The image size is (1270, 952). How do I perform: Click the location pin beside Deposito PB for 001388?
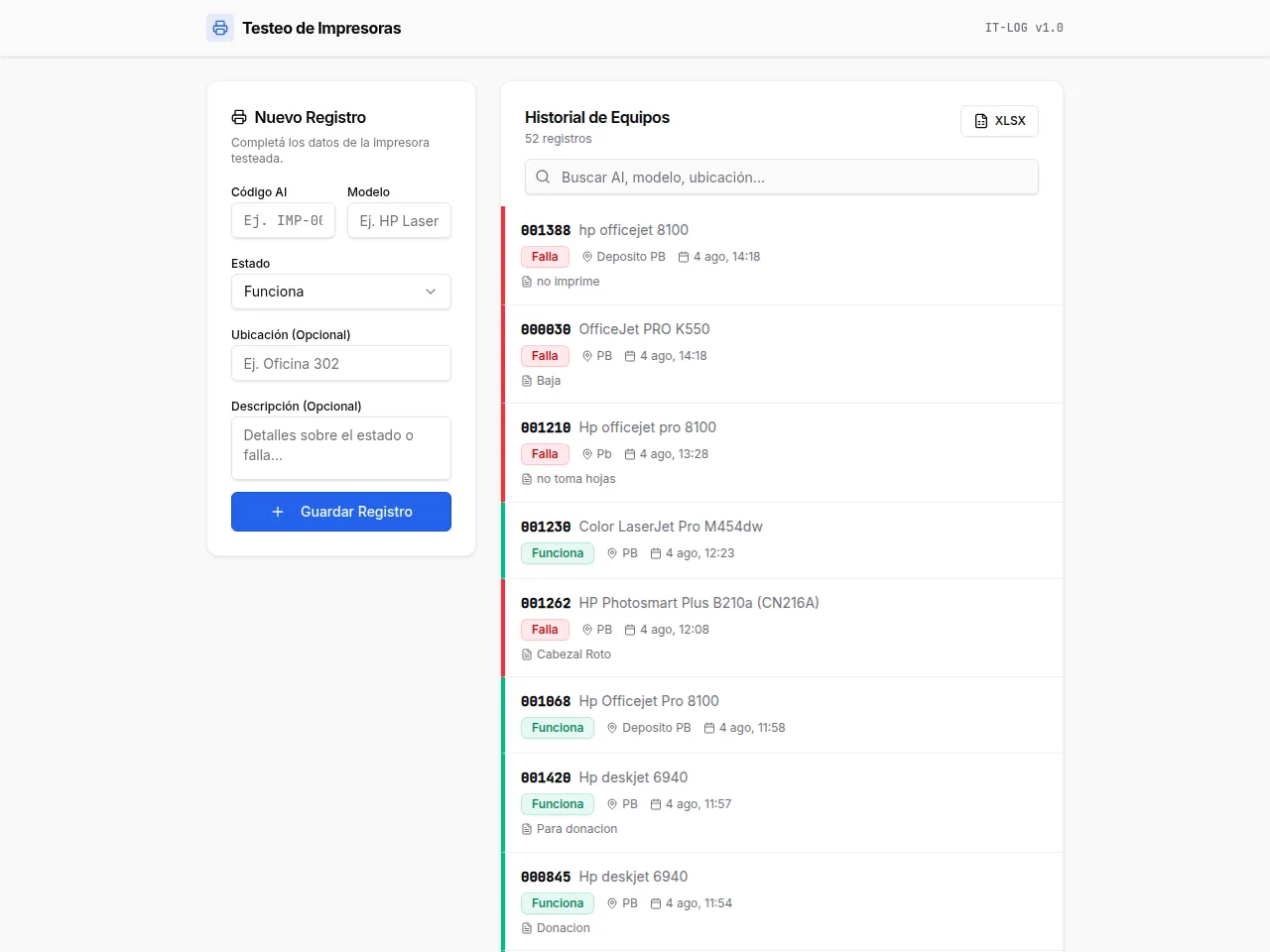[x=587, y=257]
